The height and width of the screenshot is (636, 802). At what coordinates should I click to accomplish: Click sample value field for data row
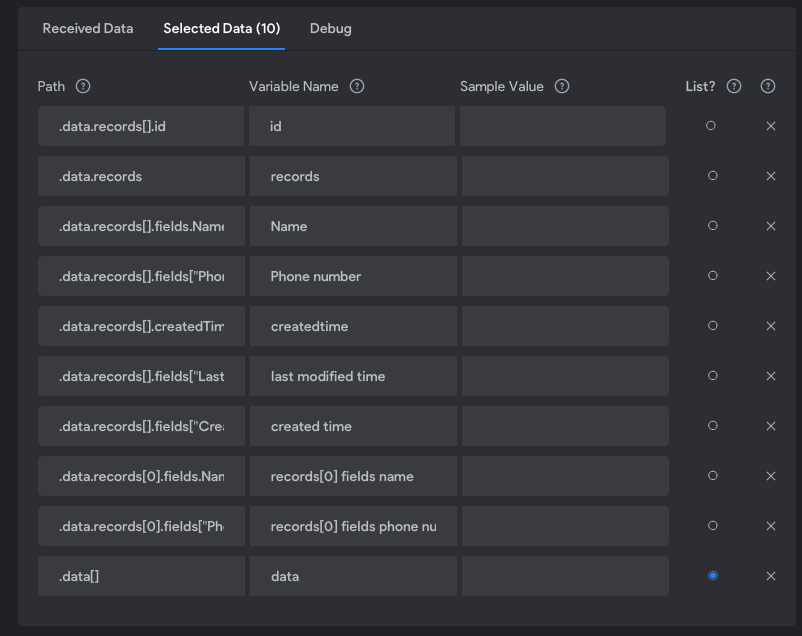tap(565, 576)
